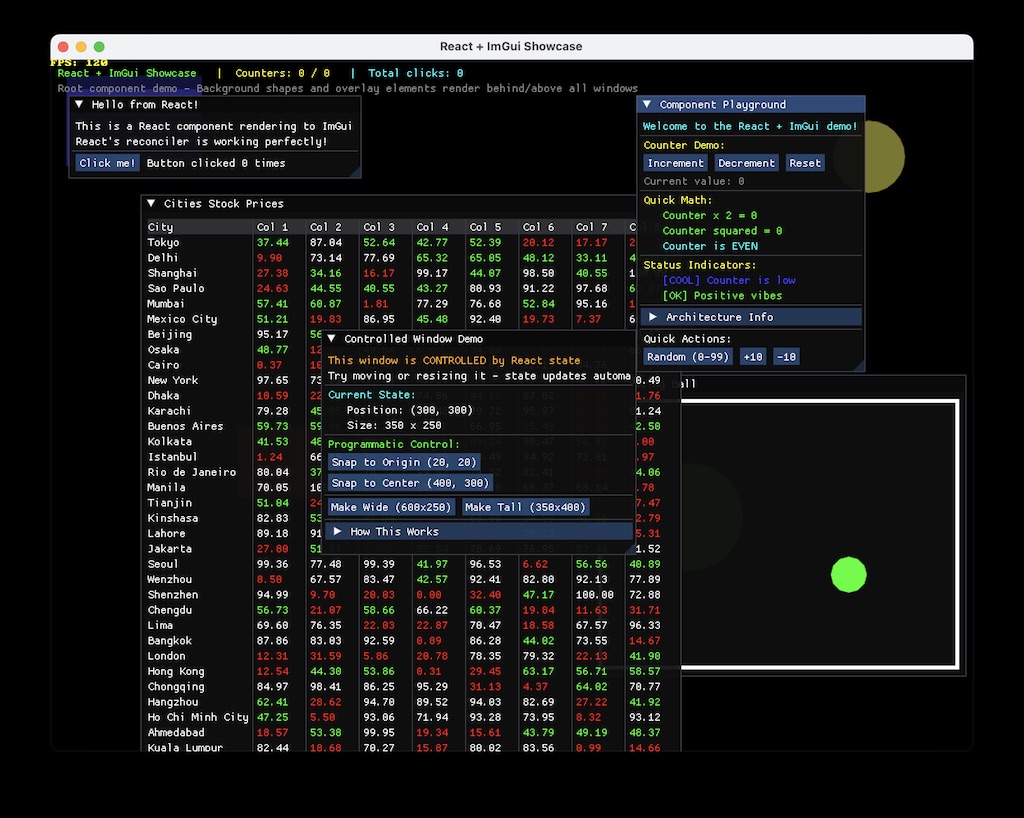This screenshot has width=1024, height=818.
Task: Select Delhi Col 1 value 9.90
Action: coord(269,258)
